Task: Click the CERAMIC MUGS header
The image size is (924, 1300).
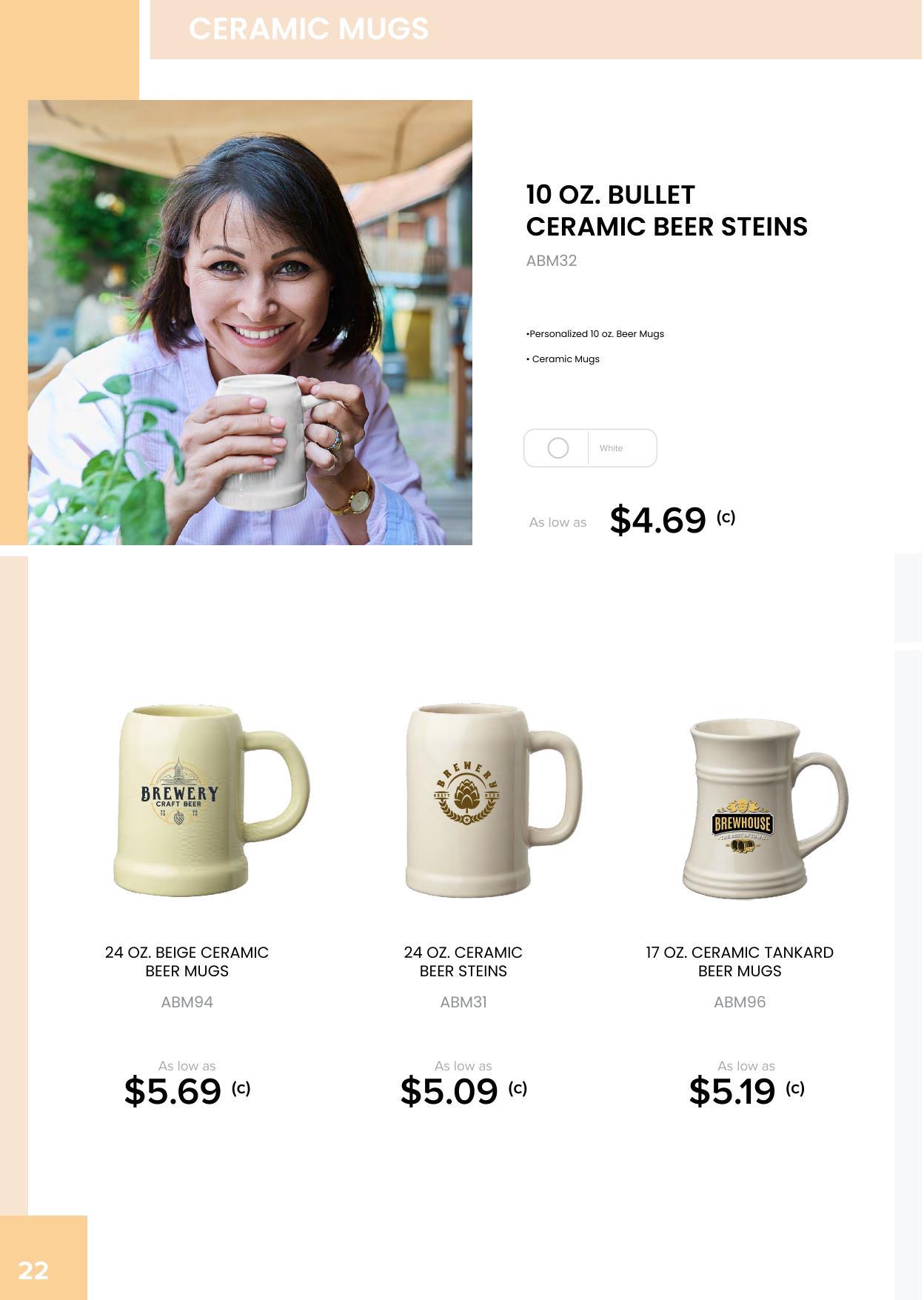Action: (x=309, y=29)
